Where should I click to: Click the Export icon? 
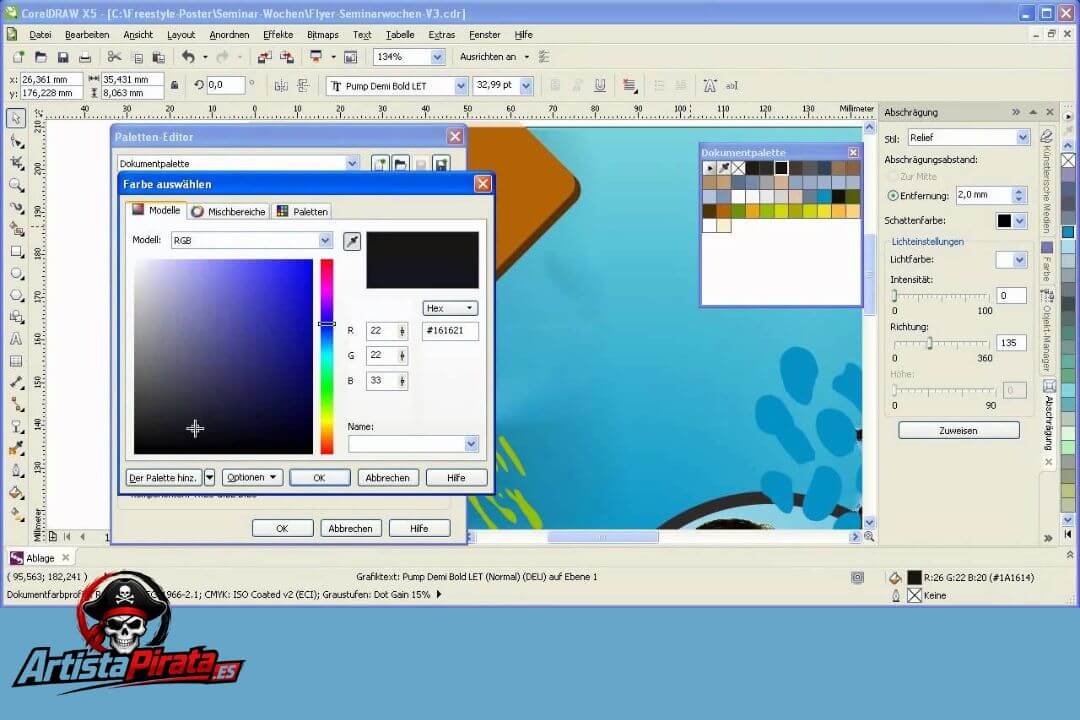(287, 57)
